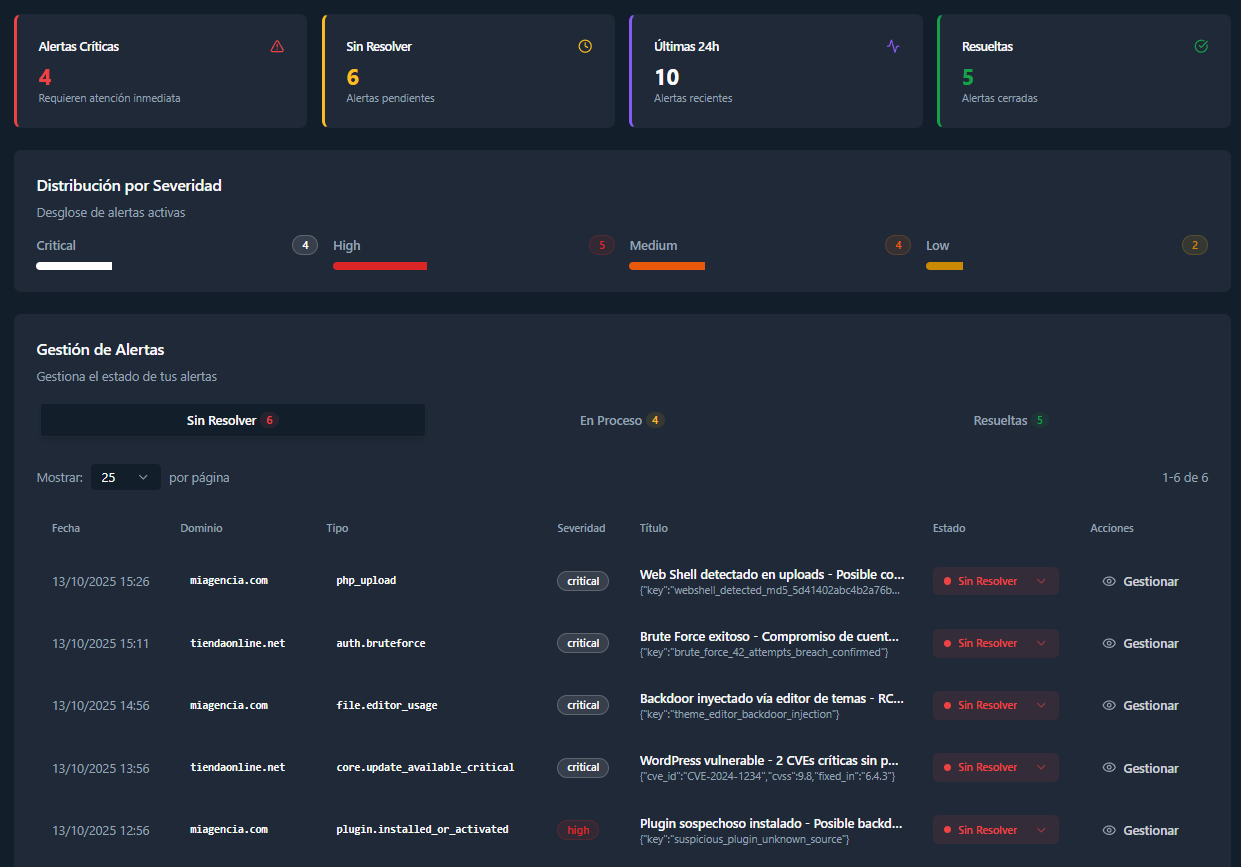Click the Critical count badge showing 4
Viewport: 1241px width, 867px height.
[x=305, y=245]
